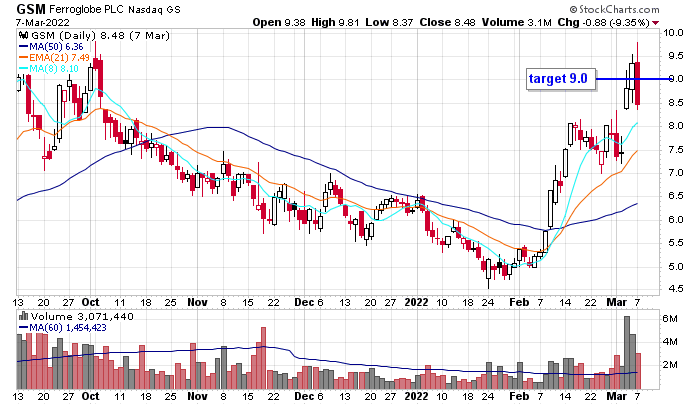Image resolution: width=700 pixels, height=405 pixels.
Task: Click the 'Volume 3,071,440' legend in volume panel
Action: (x=82, y=317)
